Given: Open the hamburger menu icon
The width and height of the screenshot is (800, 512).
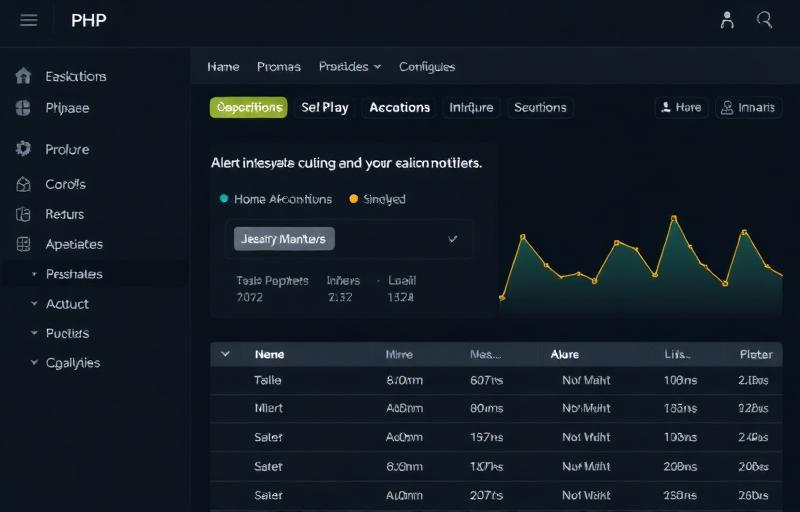Looking at the screenshot, I should pyautogui.click(x=29, y=20).
